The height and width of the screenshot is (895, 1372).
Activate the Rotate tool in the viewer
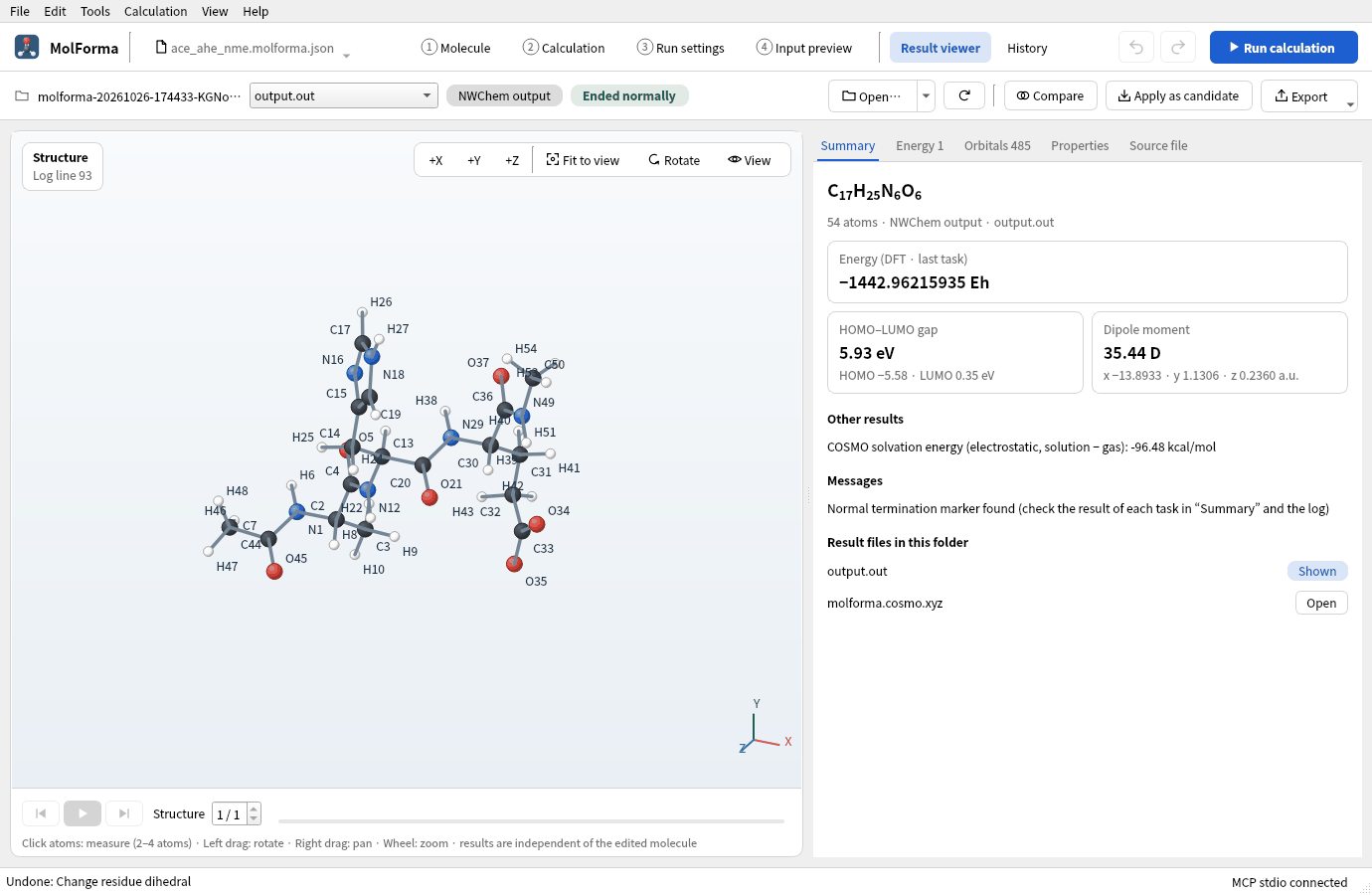[x=674, y=160]
